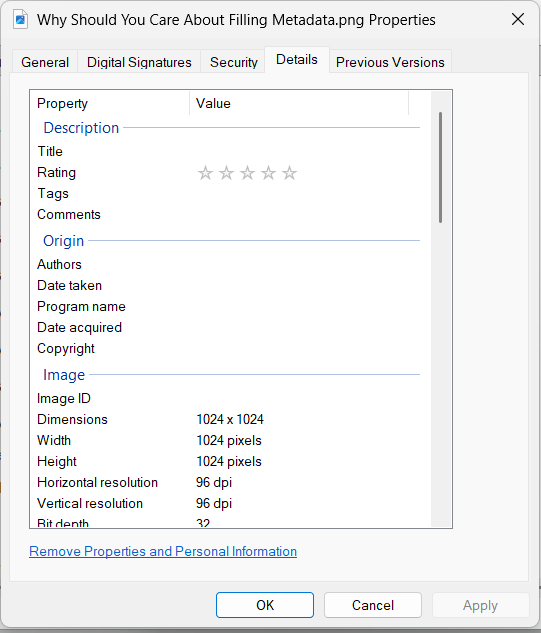Click the Vertical resolution 96 dpi value
541x633 pixels.
click(214, 503)
